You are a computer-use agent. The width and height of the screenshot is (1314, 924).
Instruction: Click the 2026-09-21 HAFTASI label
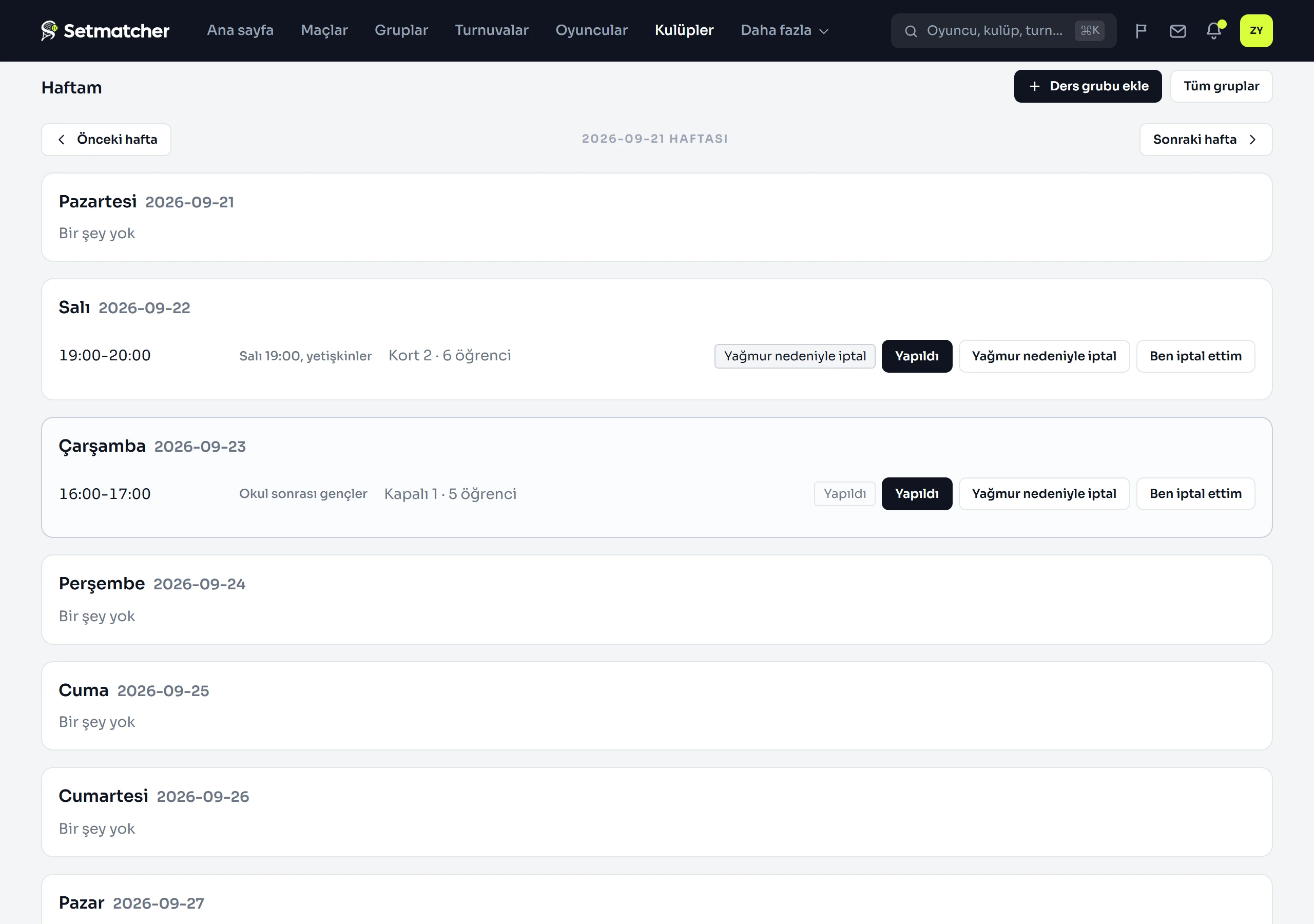point(655,139)
